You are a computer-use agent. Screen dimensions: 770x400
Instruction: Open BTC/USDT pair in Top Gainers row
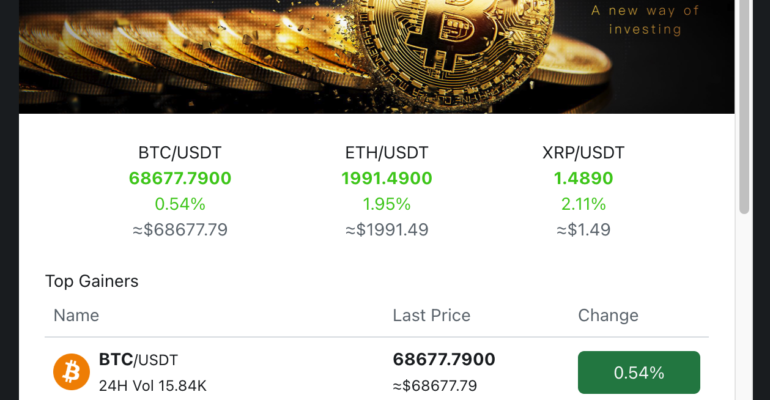click(139, 360)
